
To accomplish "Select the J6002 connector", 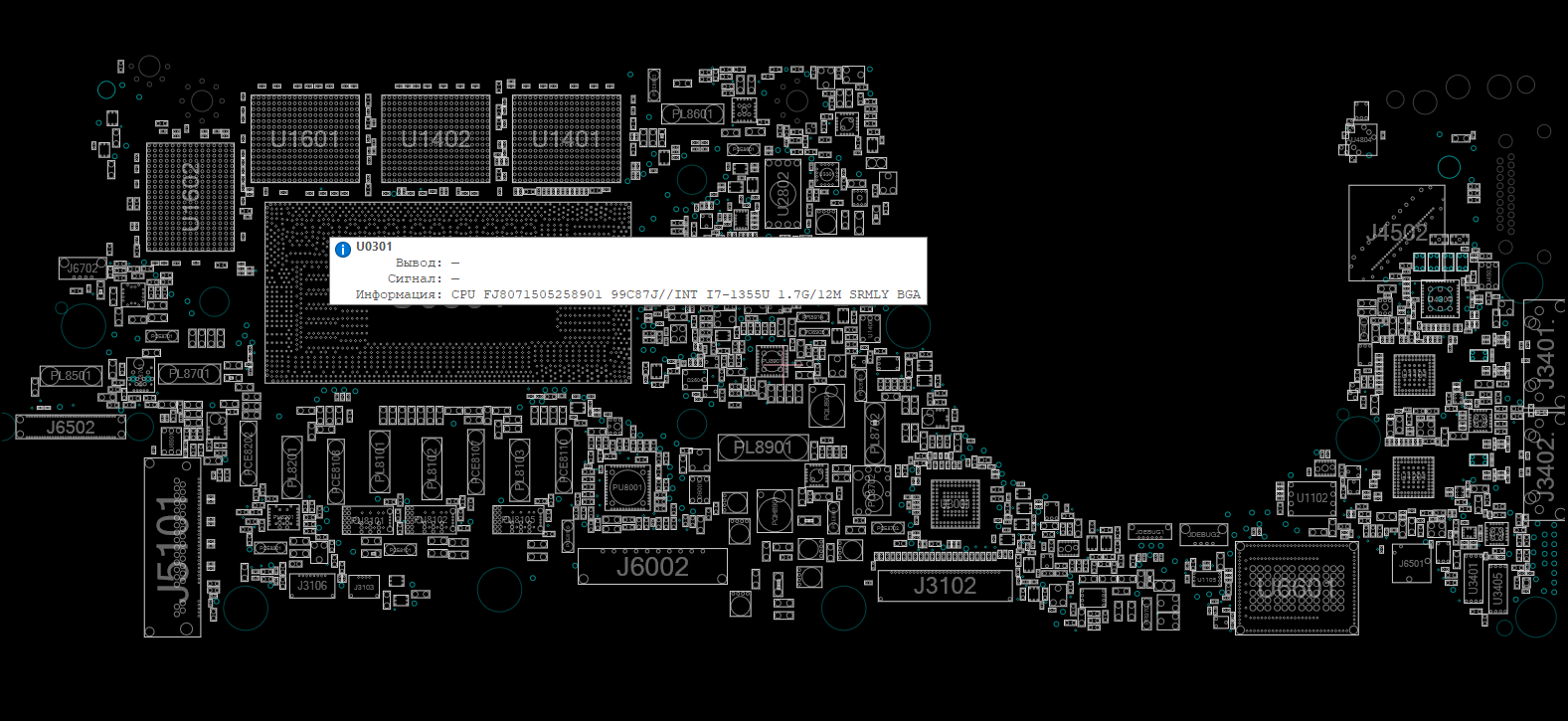I will pyautogui.click(x=652, y=567).
